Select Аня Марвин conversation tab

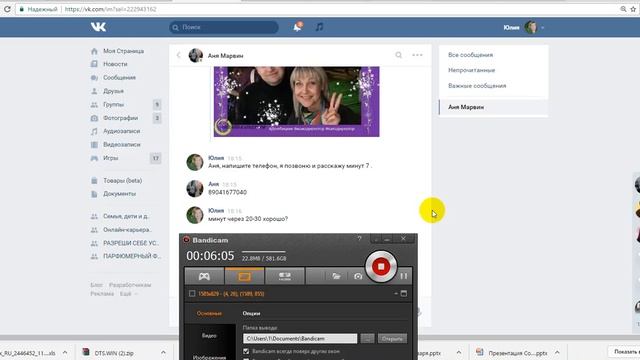[493, 107]
